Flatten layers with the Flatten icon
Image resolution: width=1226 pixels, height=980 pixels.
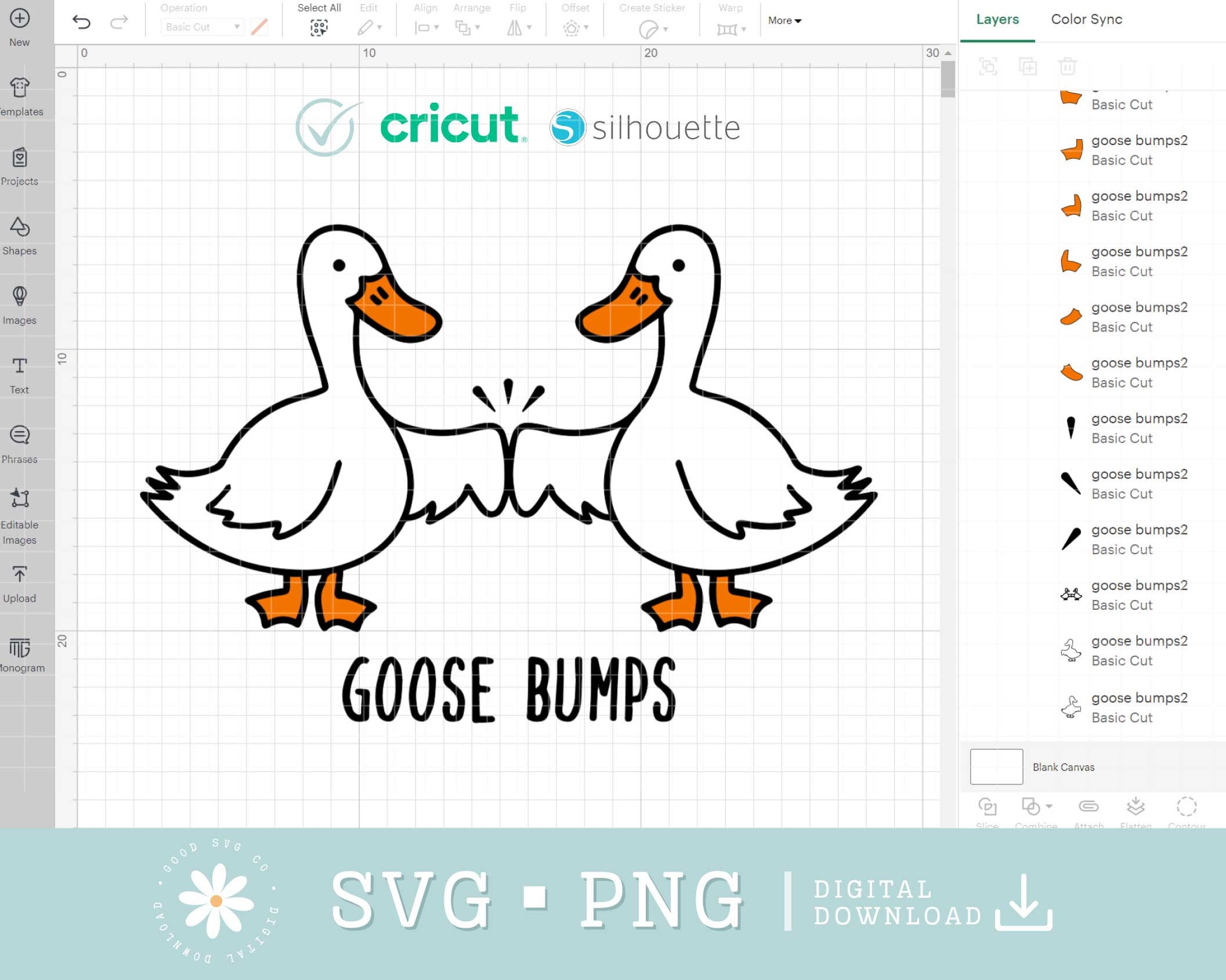pyautogui.click(x=1137, y=807)
